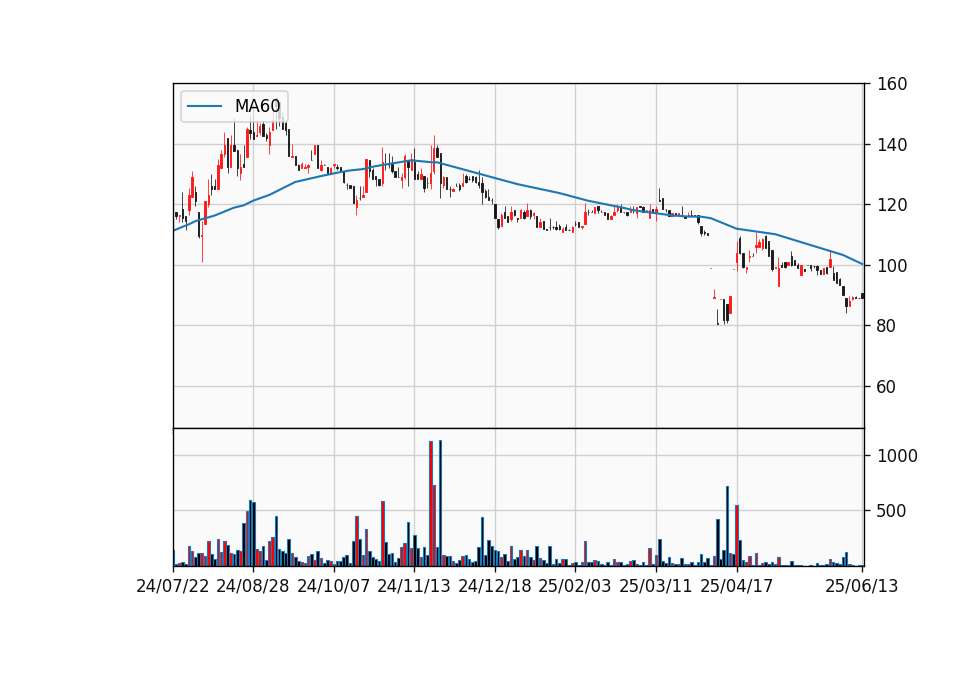Select the 160 price axis label
Image resolution: width=960 pixels, height=690 pixels.
pos(892,84)
